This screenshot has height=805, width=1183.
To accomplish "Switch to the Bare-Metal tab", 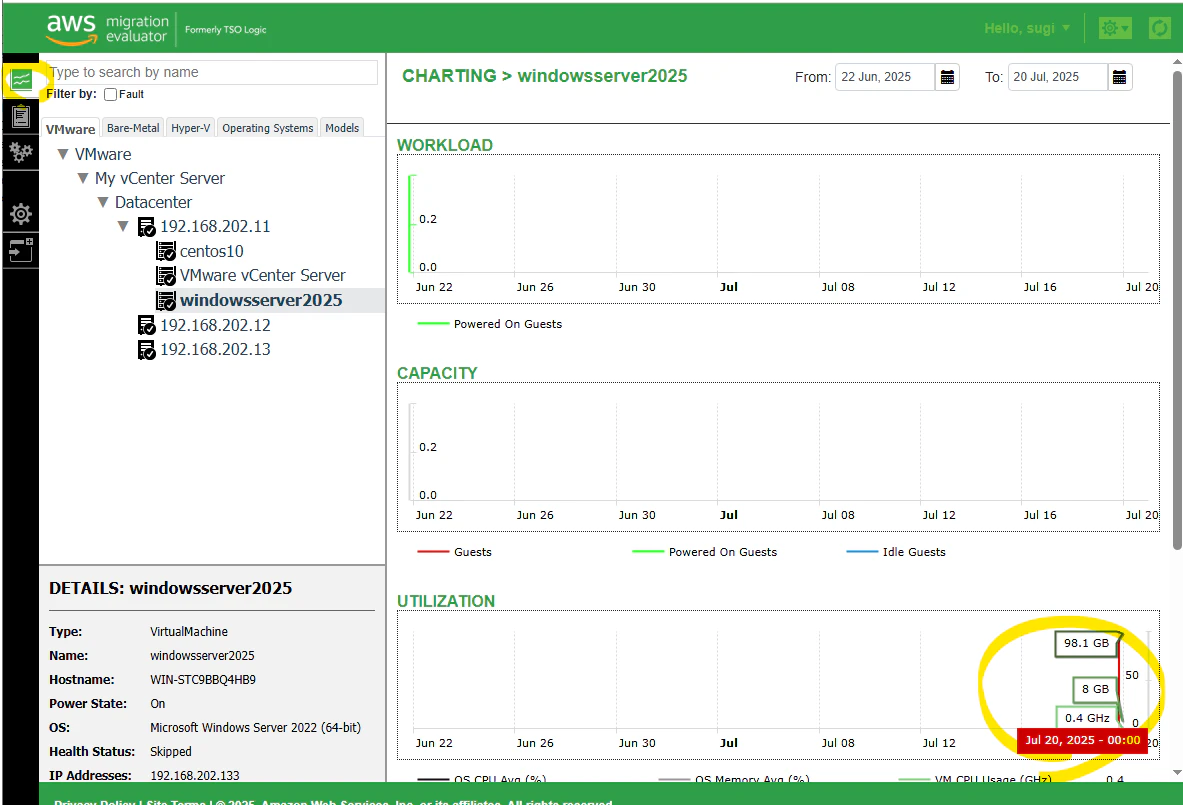I will [x=133, y=128].
